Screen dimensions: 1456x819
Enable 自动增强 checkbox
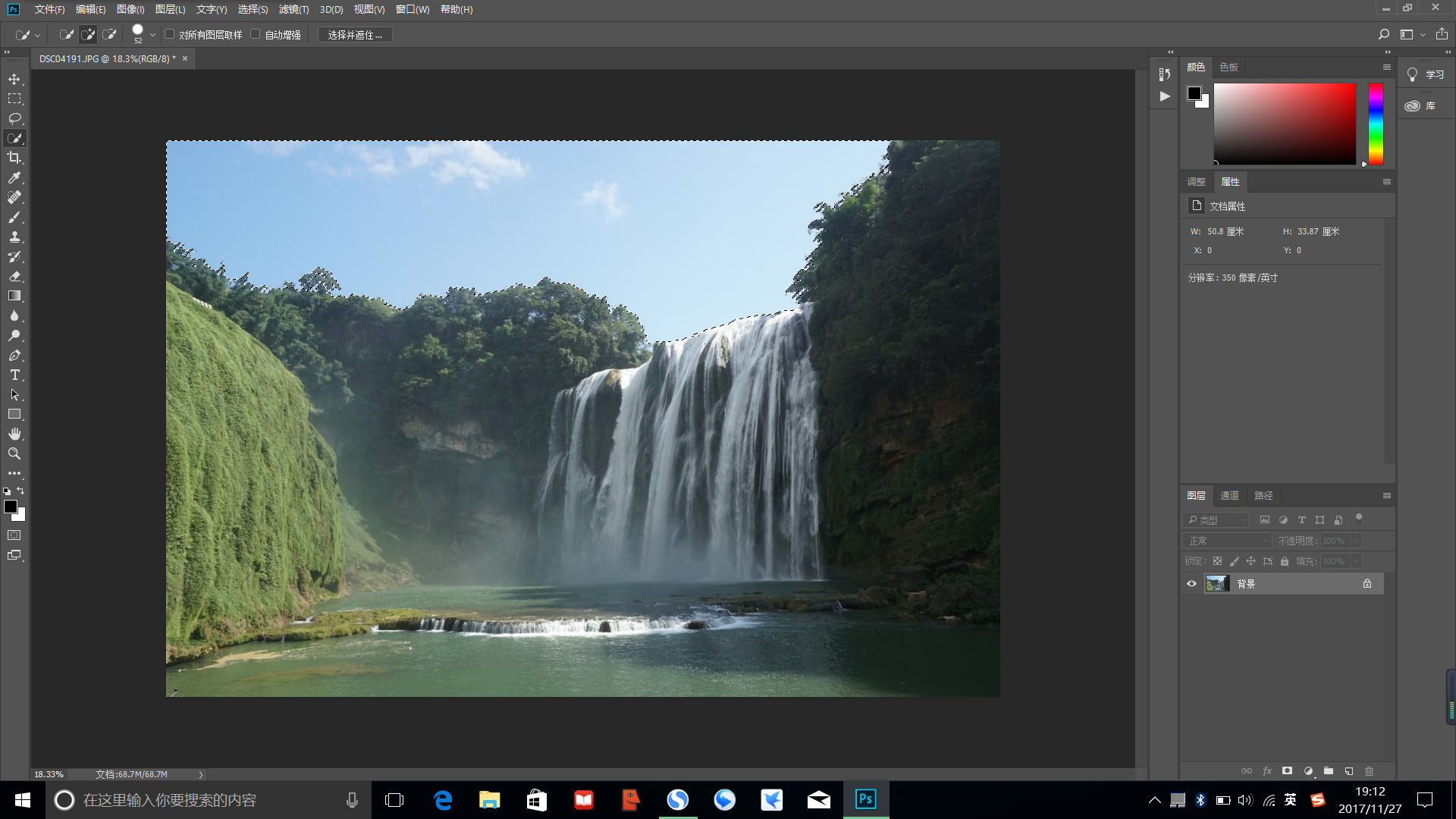coord(256,34)
